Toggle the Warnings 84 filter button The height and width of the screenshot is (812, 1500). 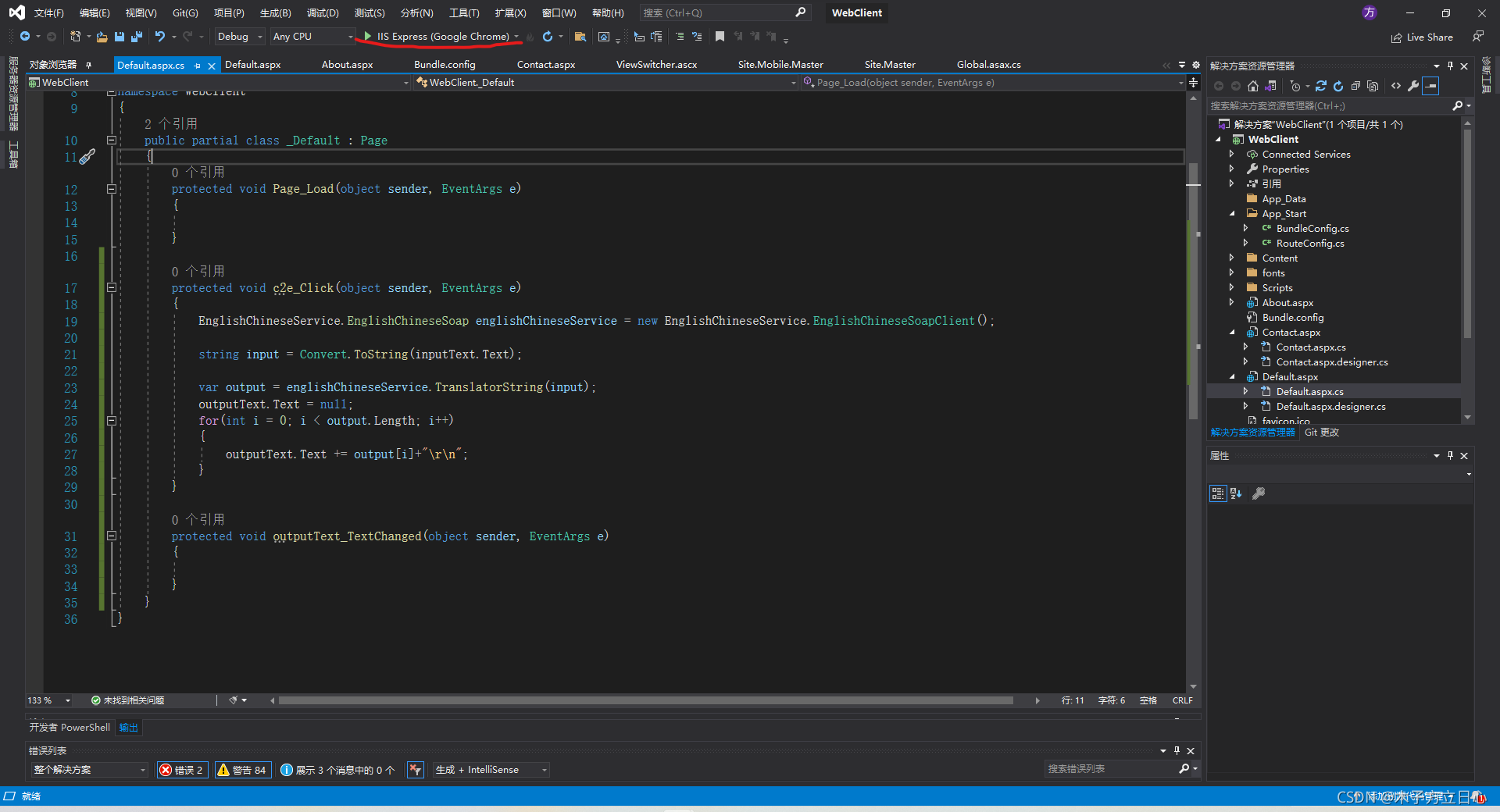point(242,770)
